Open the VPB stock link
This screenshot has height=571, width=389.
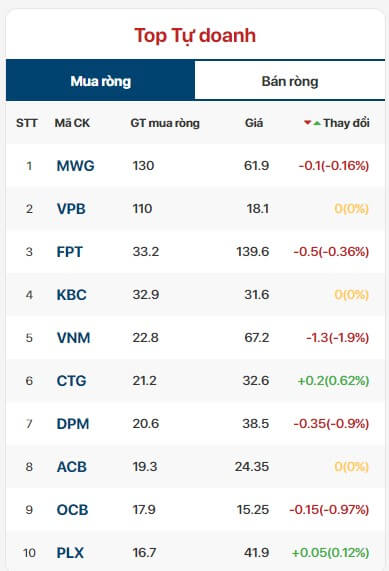[x=71, y=209]
